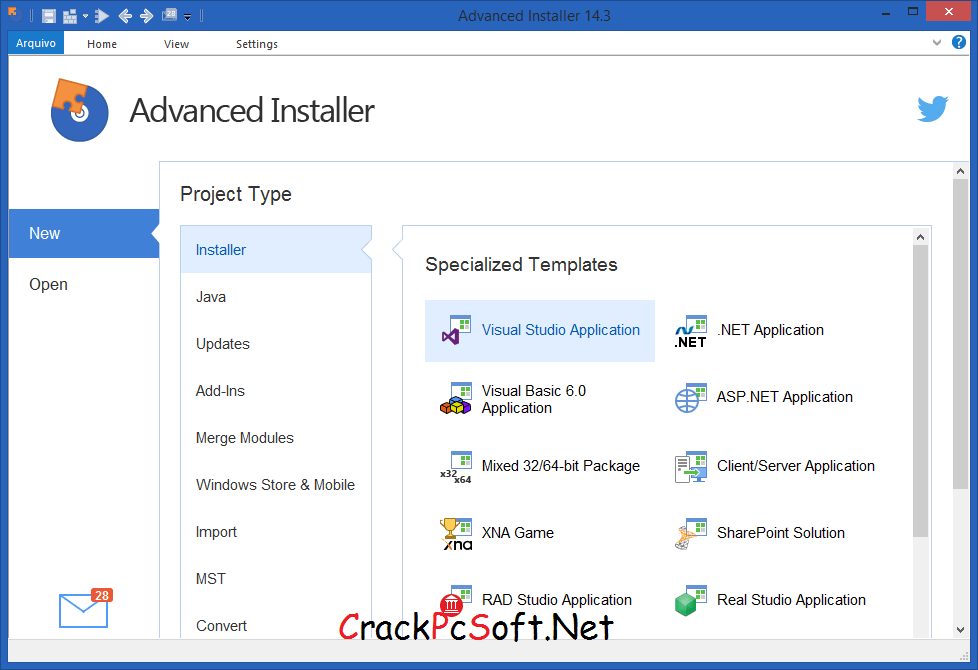Click outer page scroll up arrow

pos(961,171)
